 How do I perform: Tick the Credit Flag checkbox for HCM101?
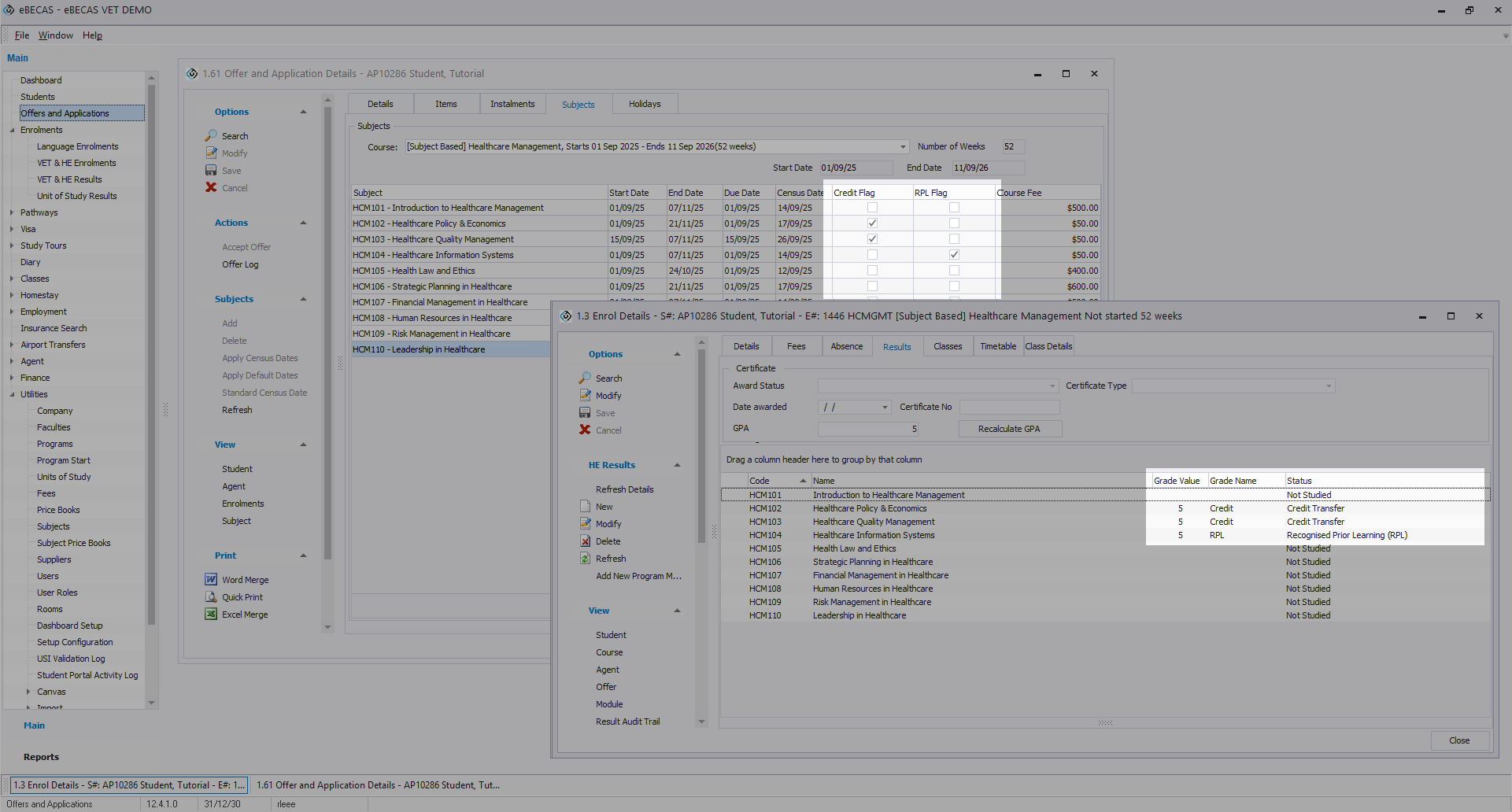pyautogui.click(x=872, y=208)
